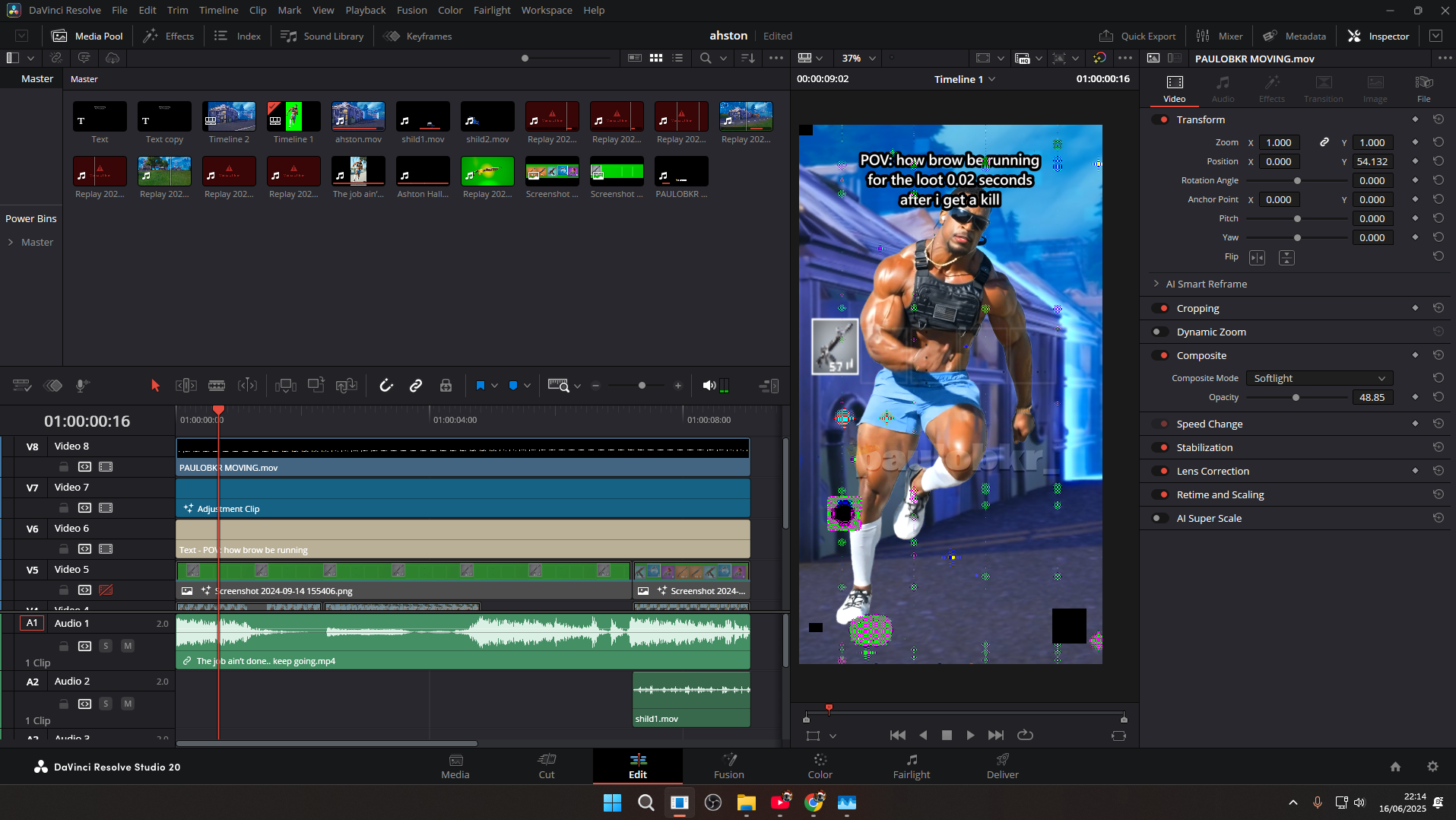
Task: Switch to the Deliver page
Action: (1002, 766)
